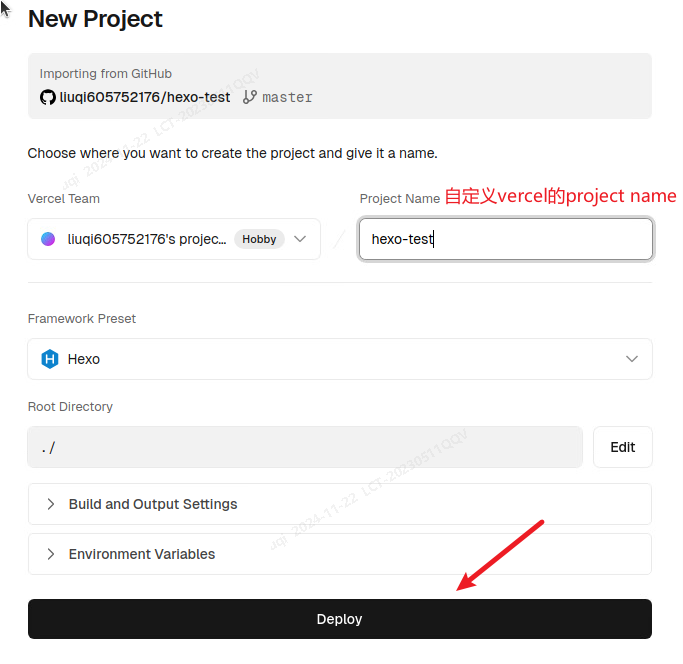Screen dimensions: 683x664
Task: Open Framework Preset dropdown using its chevron
Action: tap(632, 359)
